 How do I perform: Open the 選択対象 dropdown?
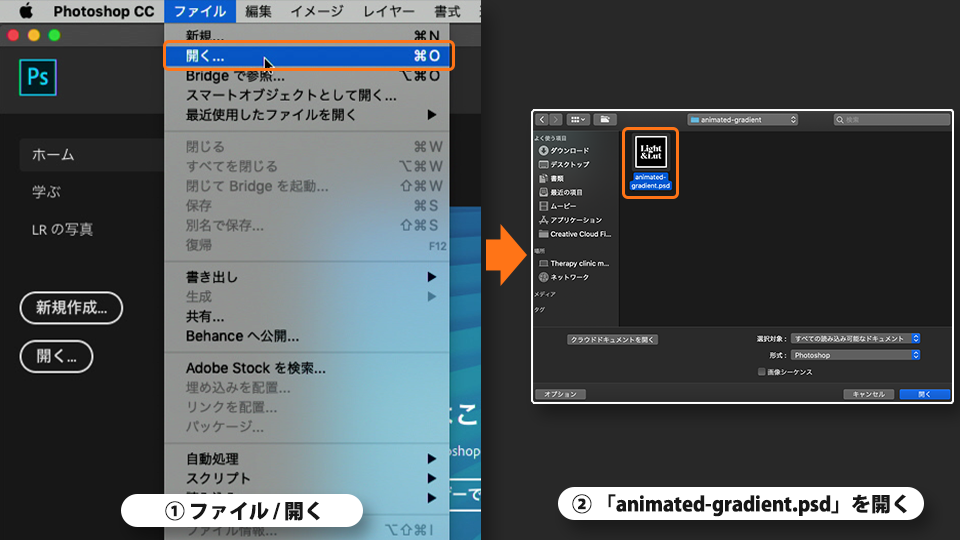click(855, 339)
